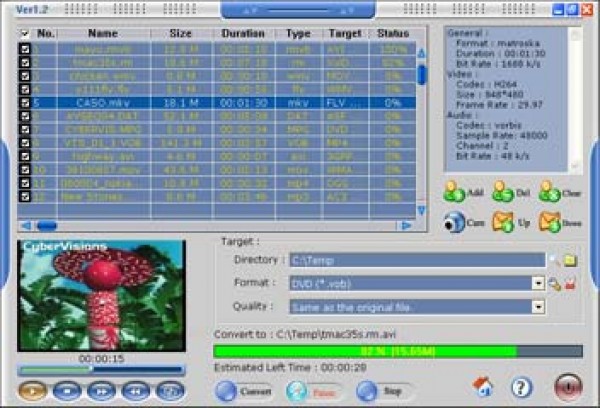Open format settings wrench icon
Screen dimensions: 600x408
pyautogui.click(x=554, y=284)
